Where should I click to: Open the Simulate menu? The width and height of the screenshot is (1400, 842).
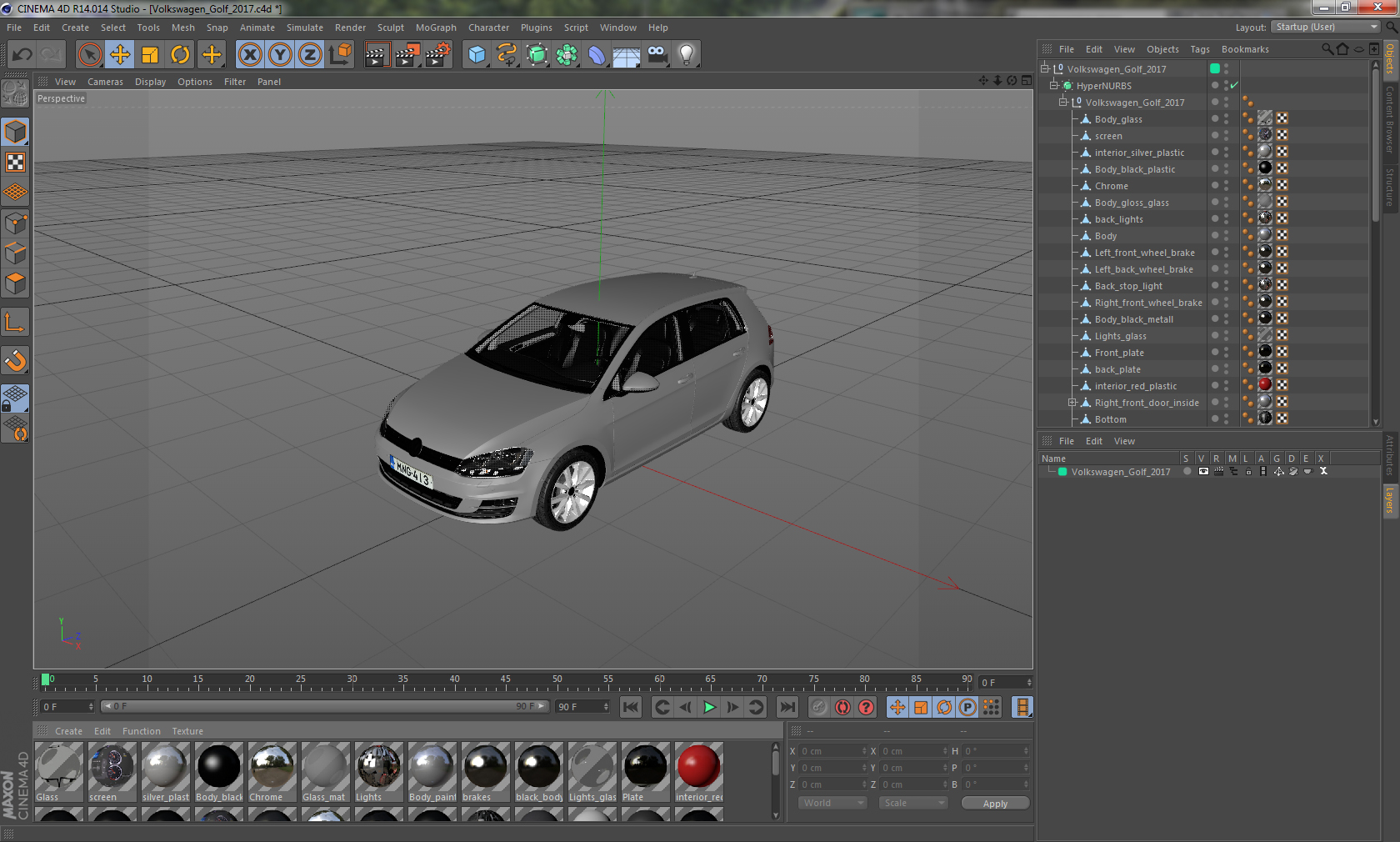(x=305, y=28)
